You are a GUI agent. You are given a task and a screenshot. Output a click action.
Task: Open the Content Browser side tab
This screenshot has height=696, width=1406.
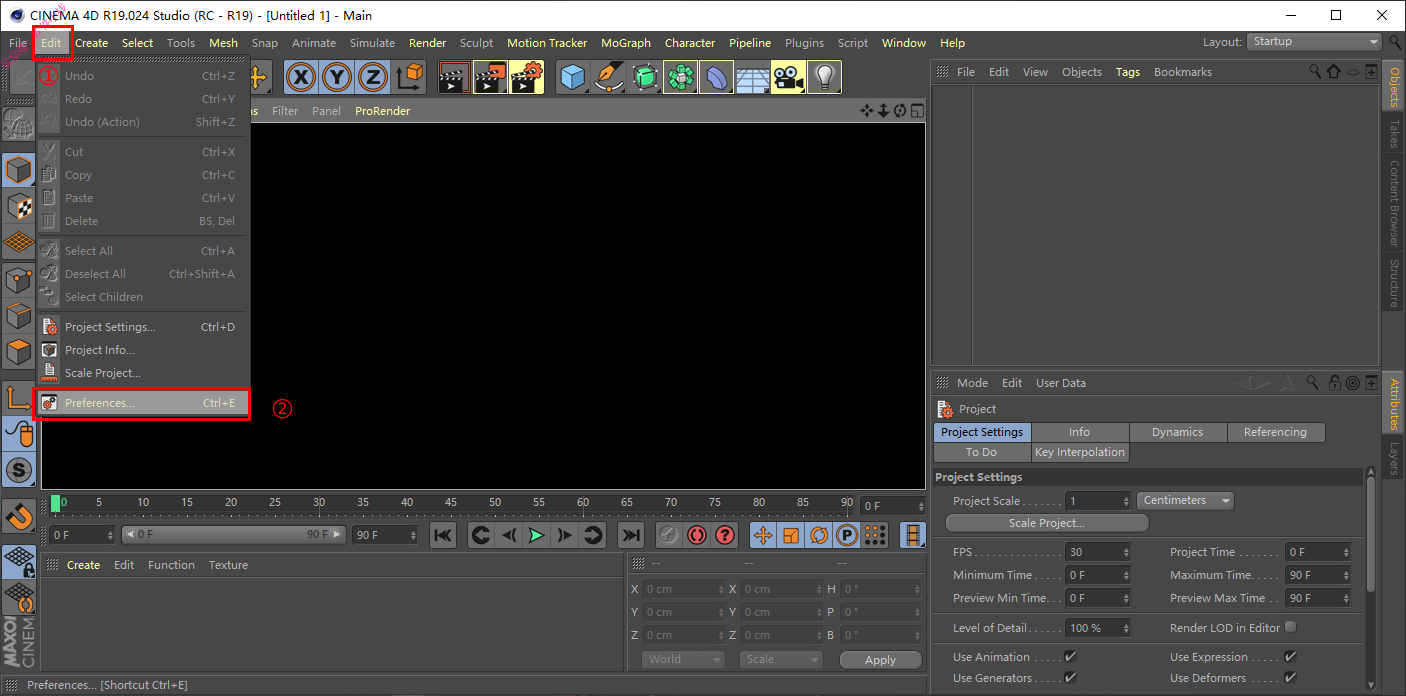[1394, 203]
